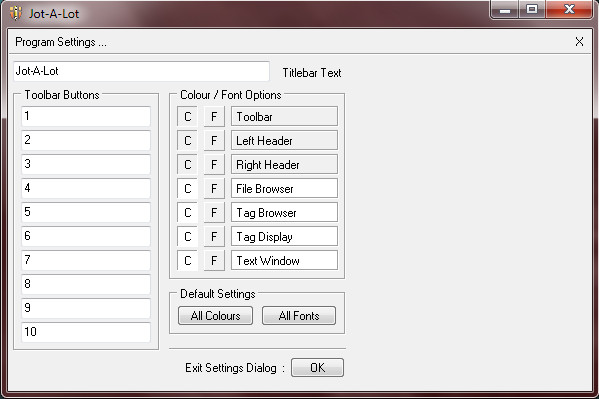Click OK to exit settings dialog

point(317,368)
